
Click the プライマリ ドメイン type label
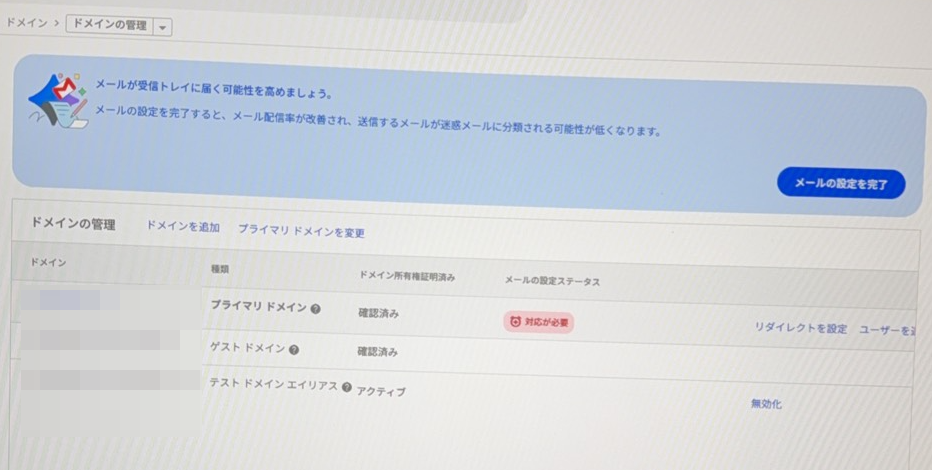[259, 307]
